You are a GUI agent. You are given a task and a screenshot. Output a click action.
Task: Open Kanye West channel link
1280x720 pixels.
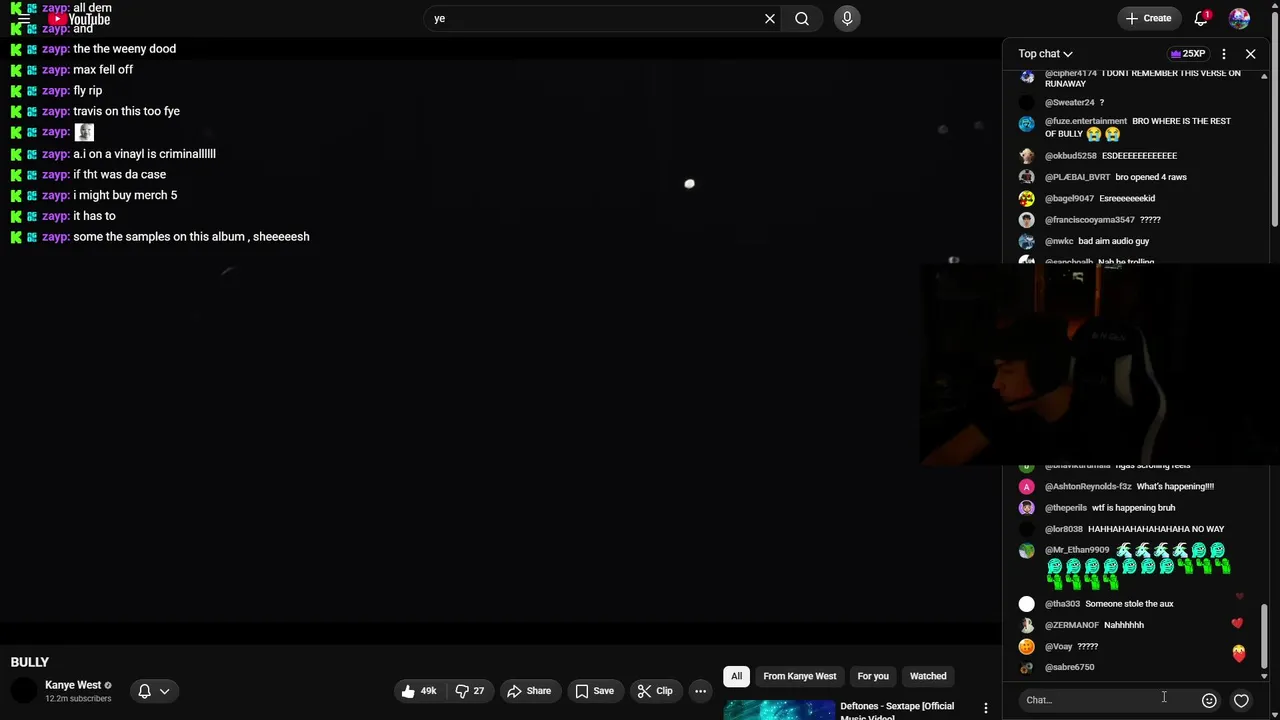[73, 685]
